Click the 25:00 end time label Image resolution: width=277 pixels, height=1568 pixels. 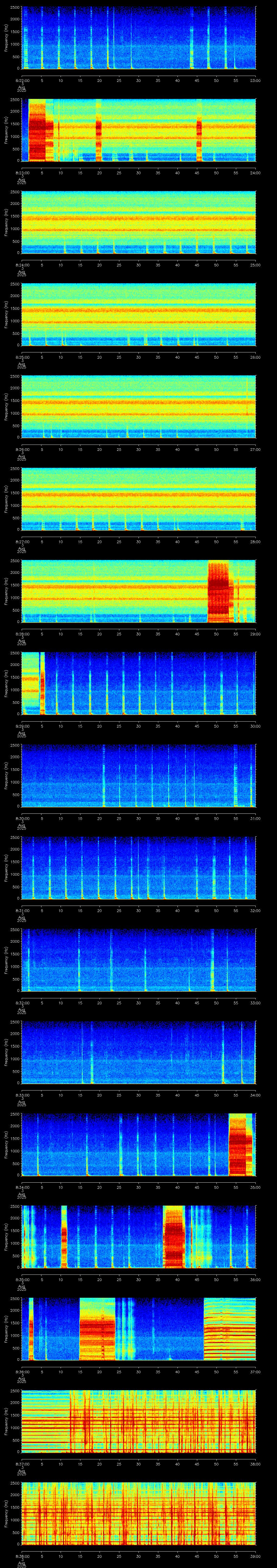(256, 265)
